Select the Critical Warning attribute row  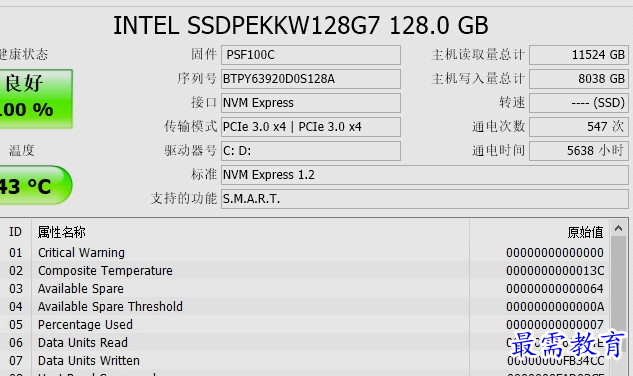point(305,252)
